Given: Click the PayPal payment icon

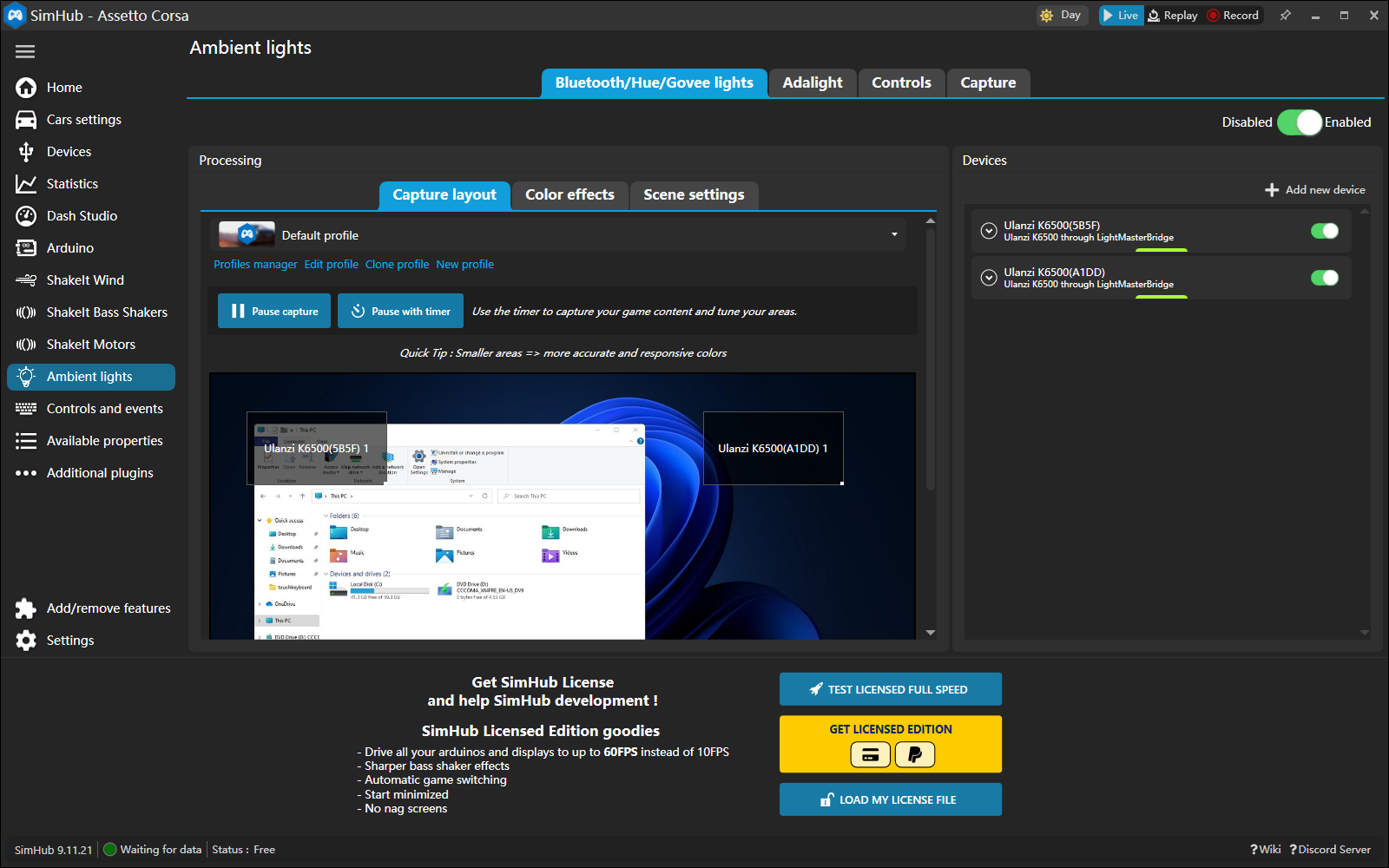Looking at the screenshot, I should (x=915, y=754).
